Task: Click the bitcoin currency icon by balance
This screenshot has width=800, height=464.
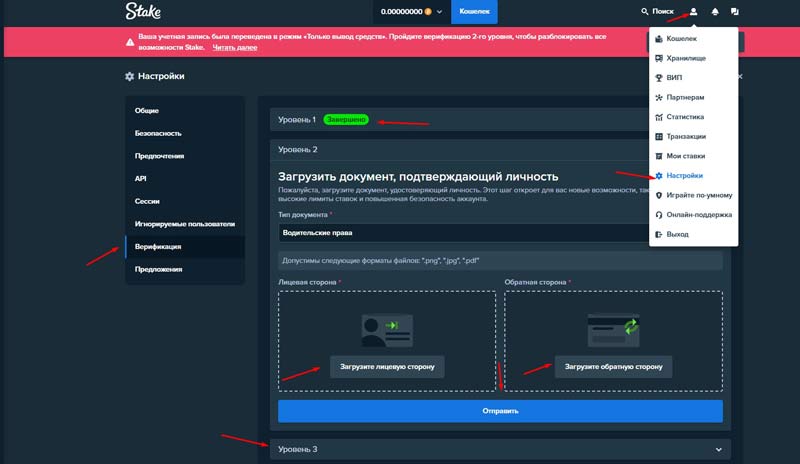Action: [427, 12]
